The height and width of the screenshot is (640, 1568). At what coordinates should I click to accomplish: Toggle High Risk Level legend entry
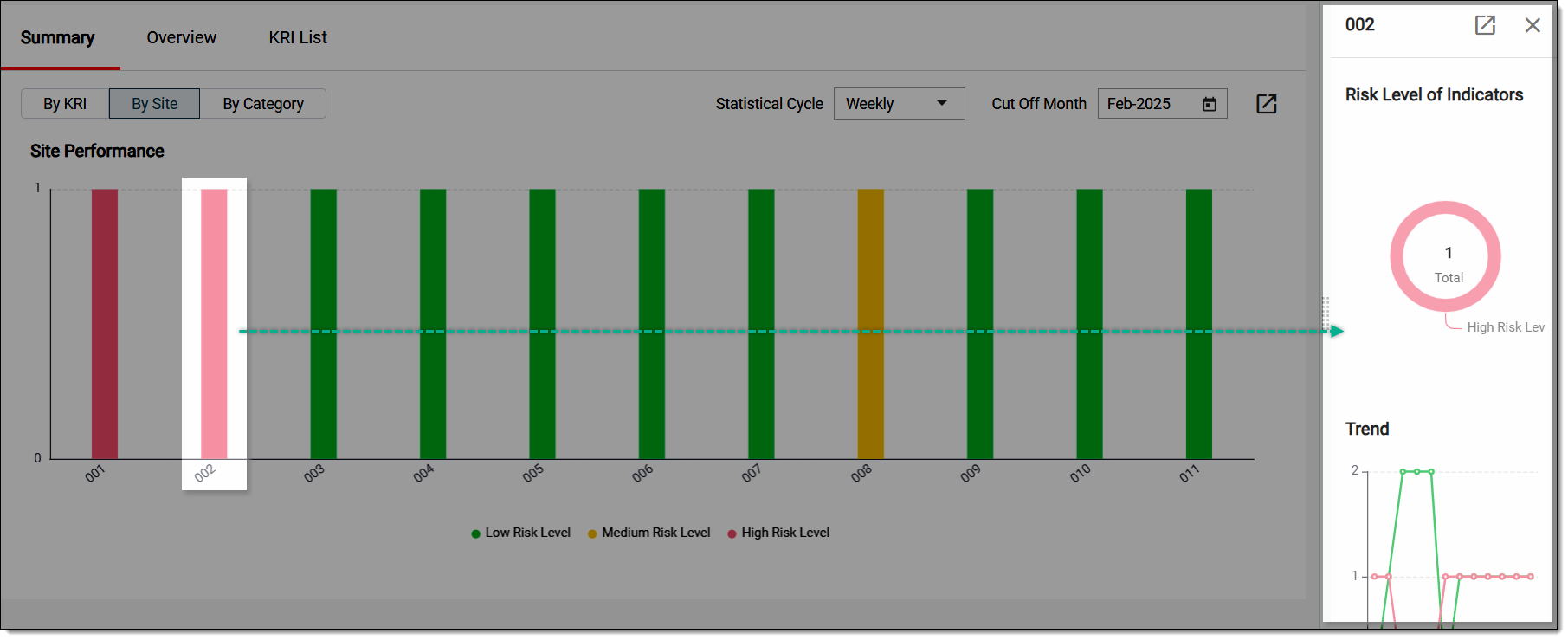tap(779, 533)
